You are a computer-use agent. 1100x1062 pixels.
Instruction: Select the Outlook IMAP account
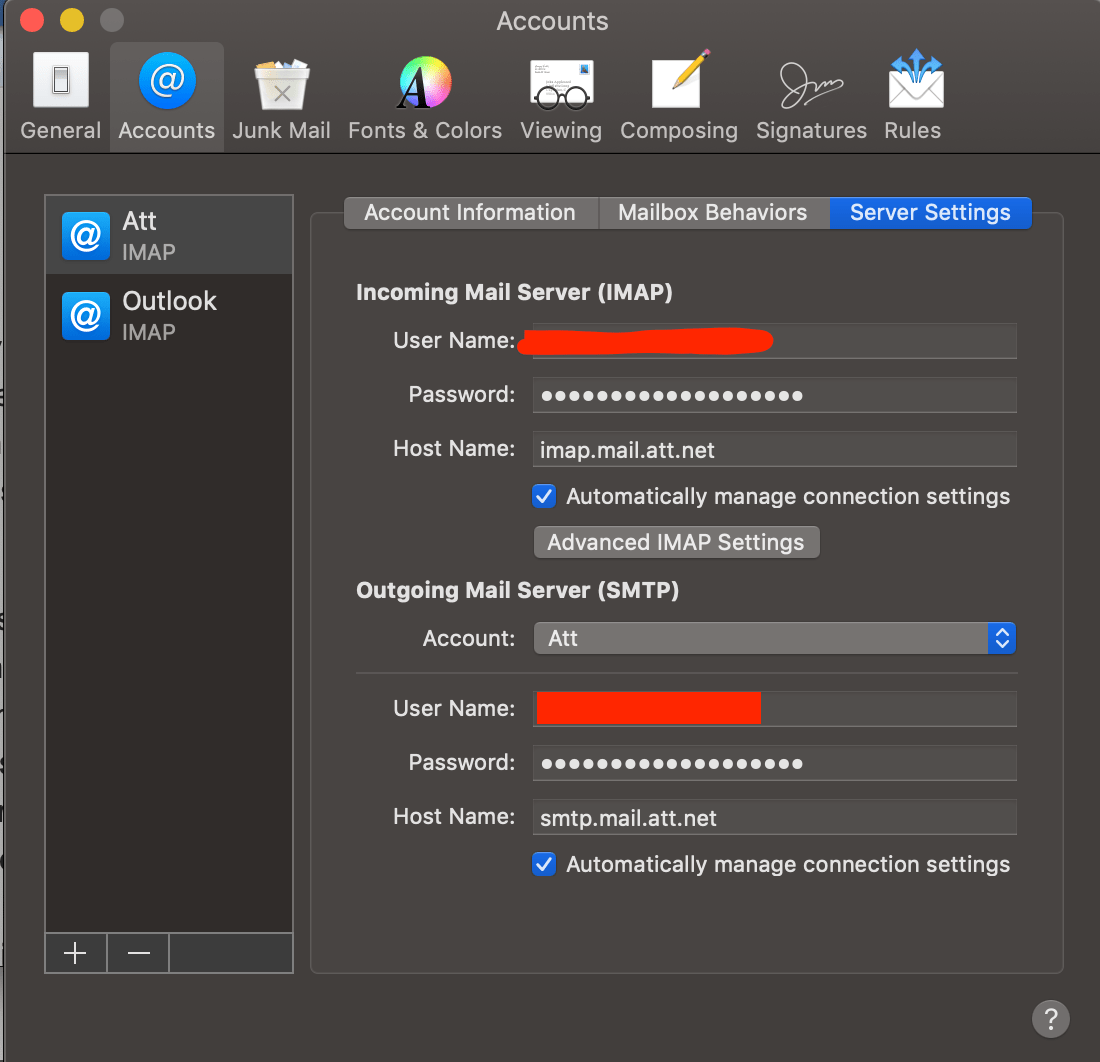coord(169,316)
